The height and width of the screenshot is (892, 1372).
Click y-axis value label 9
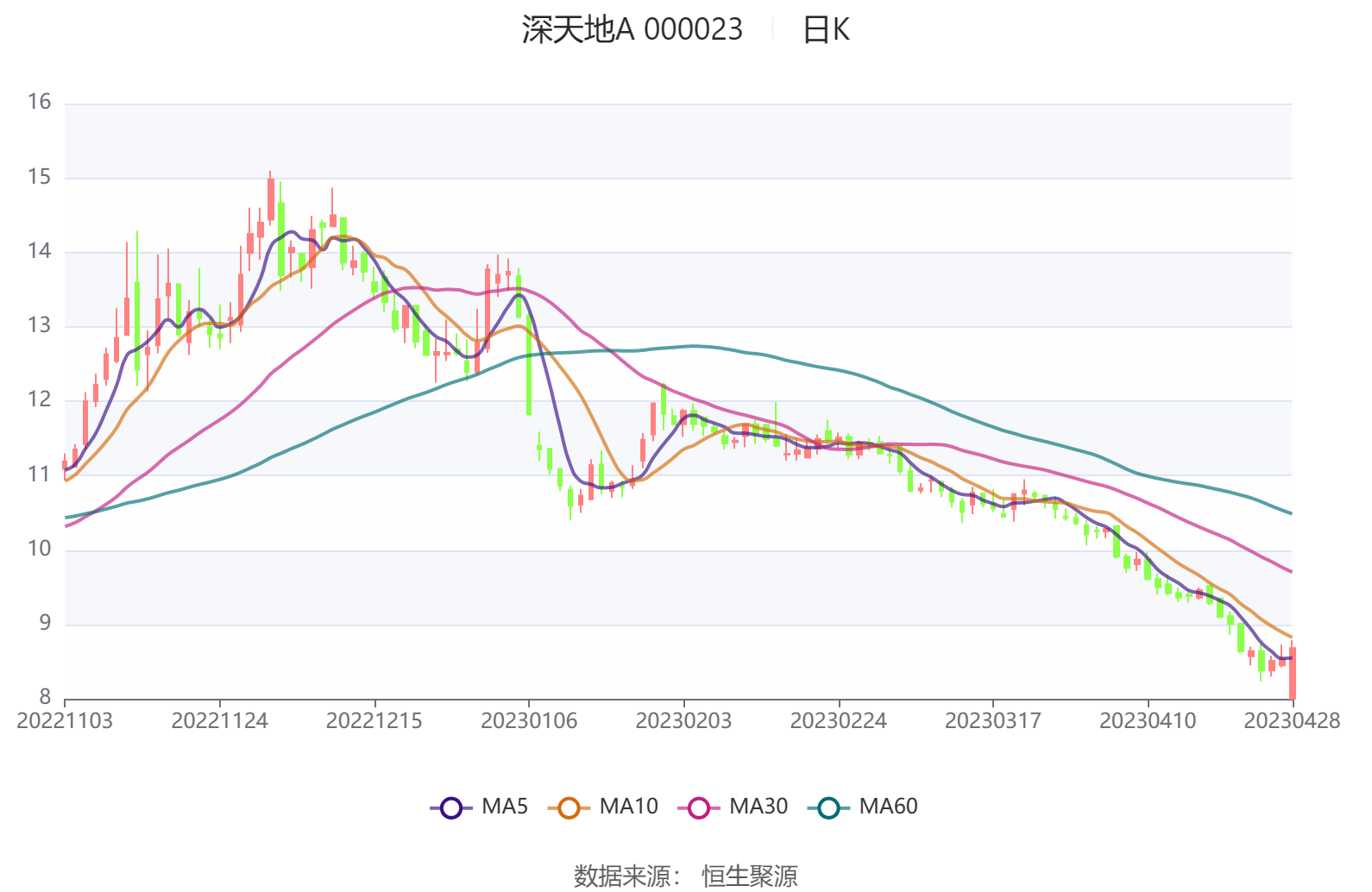pyautogui.click(x=45, y=623)
